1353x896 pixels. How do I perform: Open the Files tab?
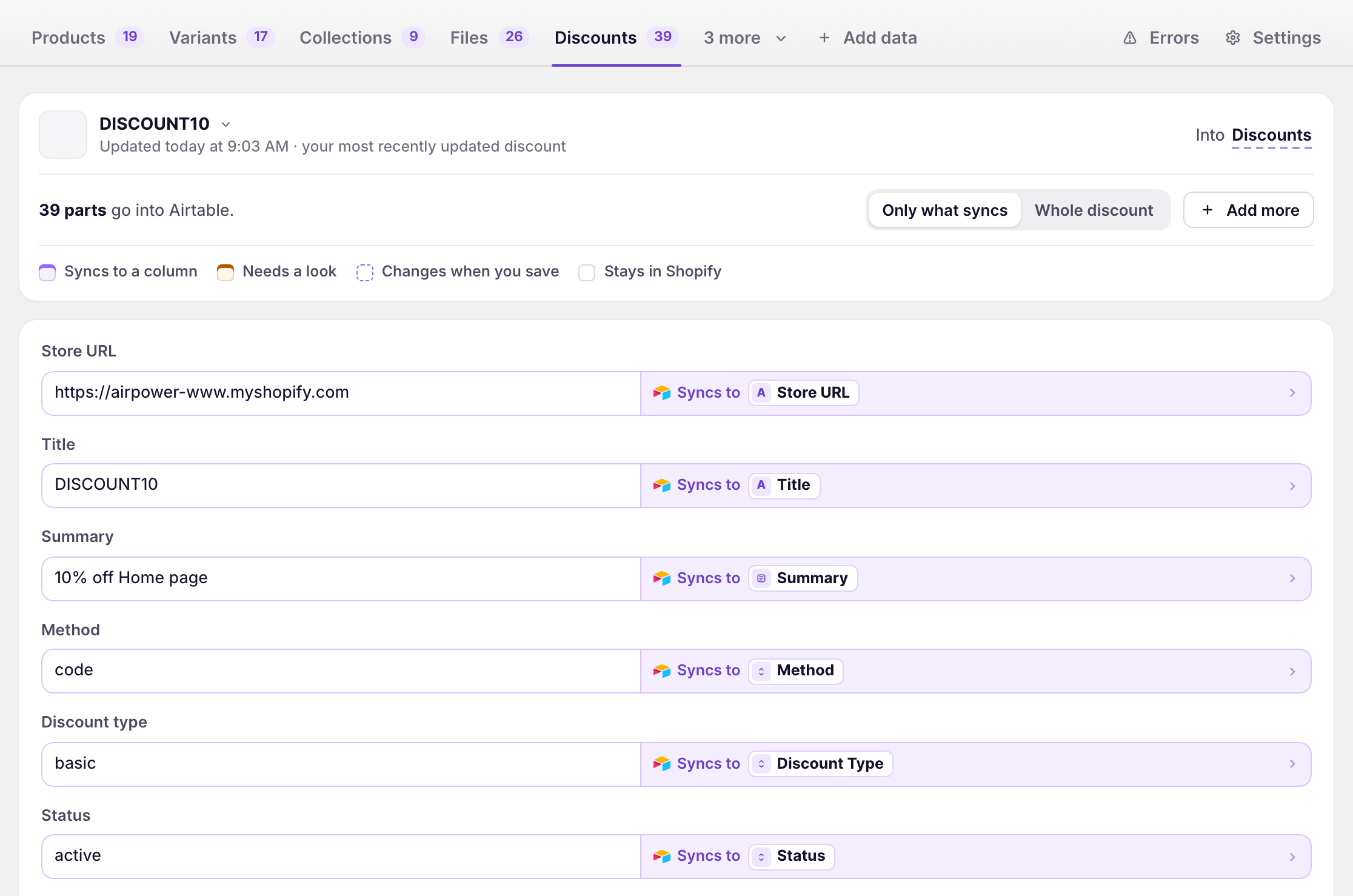[x=490, y=38]
